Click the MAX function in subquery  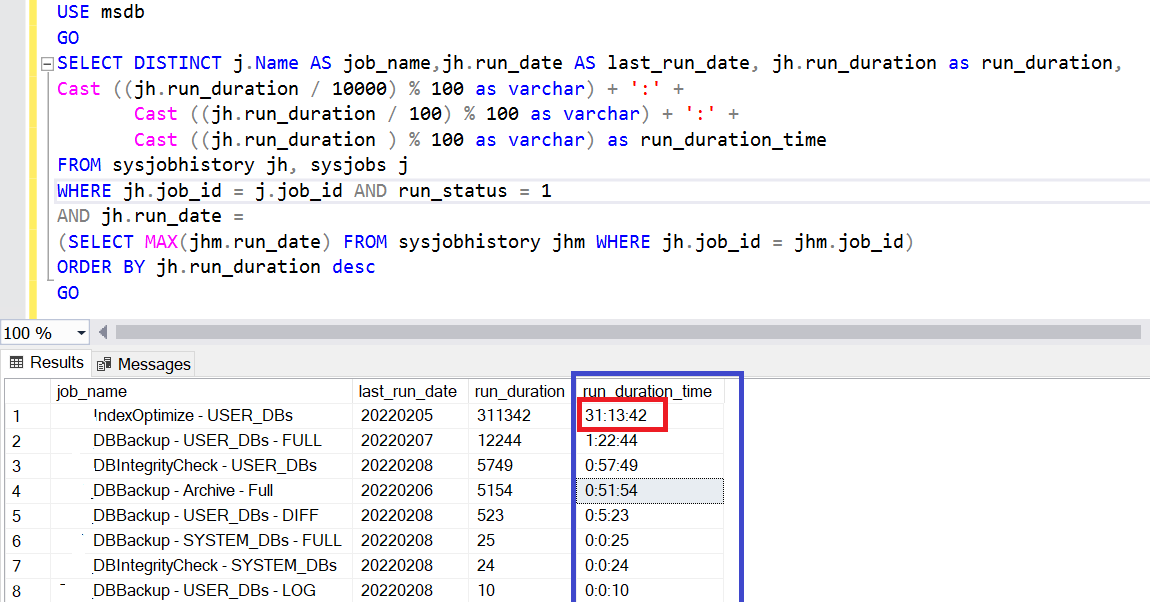click(161, 242)
